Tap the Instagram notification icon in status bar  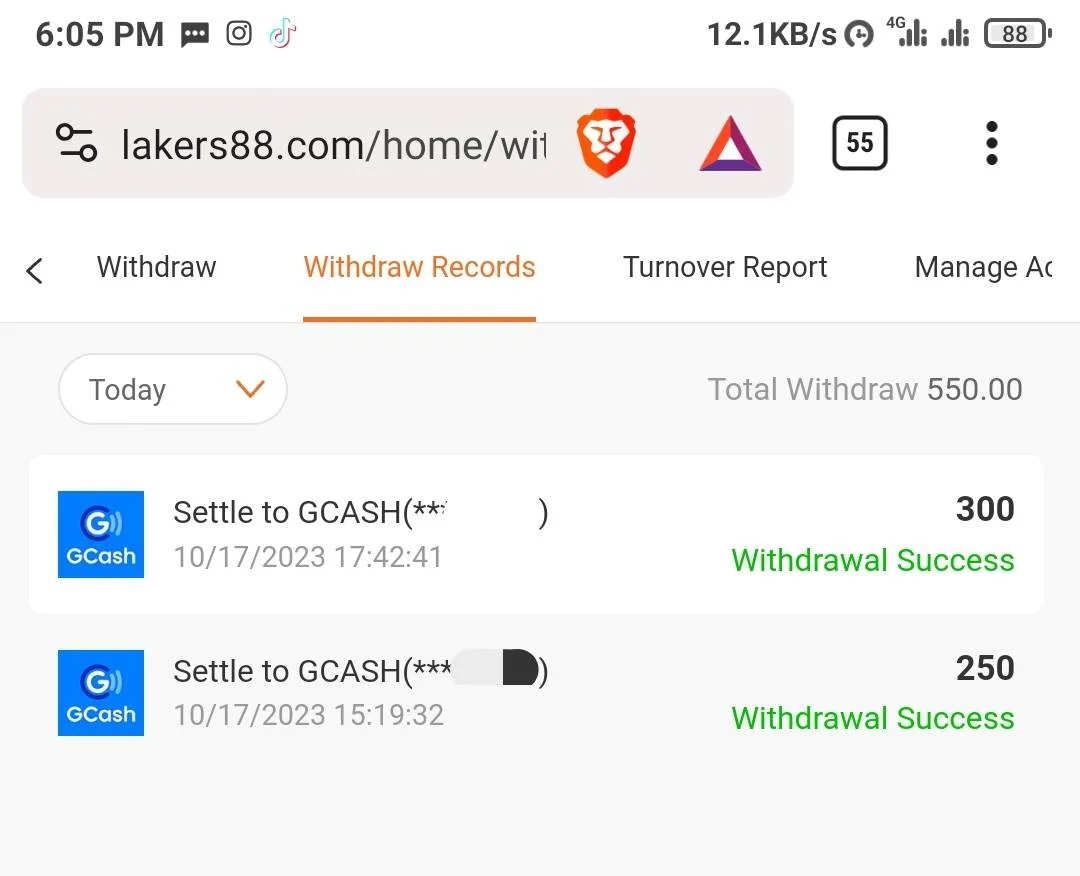(x=239, y=33)
